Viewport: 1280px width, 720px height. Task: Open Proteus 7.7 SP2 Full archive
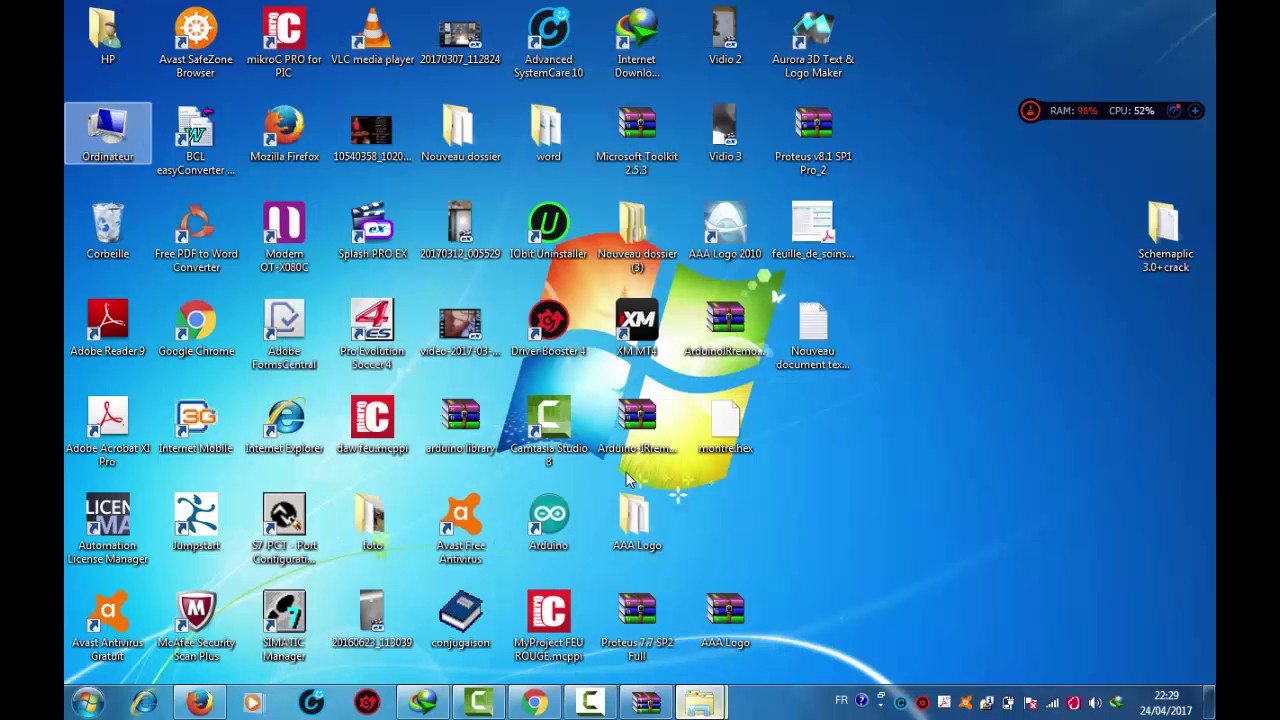(637, 626)
